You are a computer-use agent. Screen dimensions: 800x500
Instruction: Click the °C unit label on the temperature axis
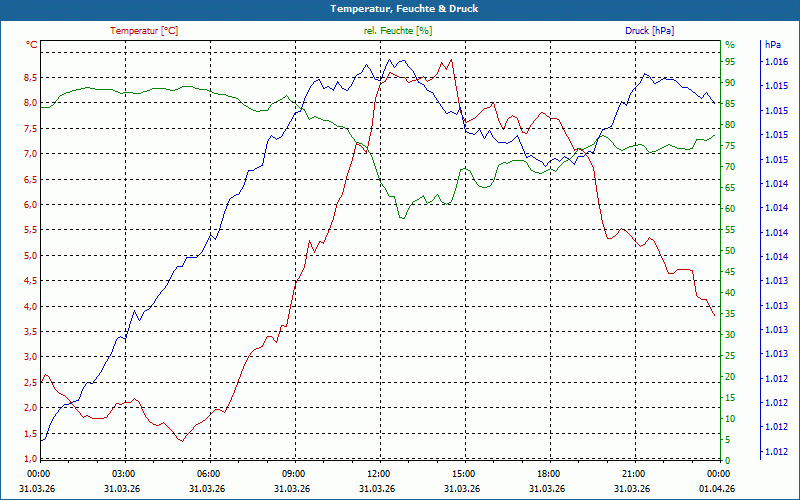point(32,45)
